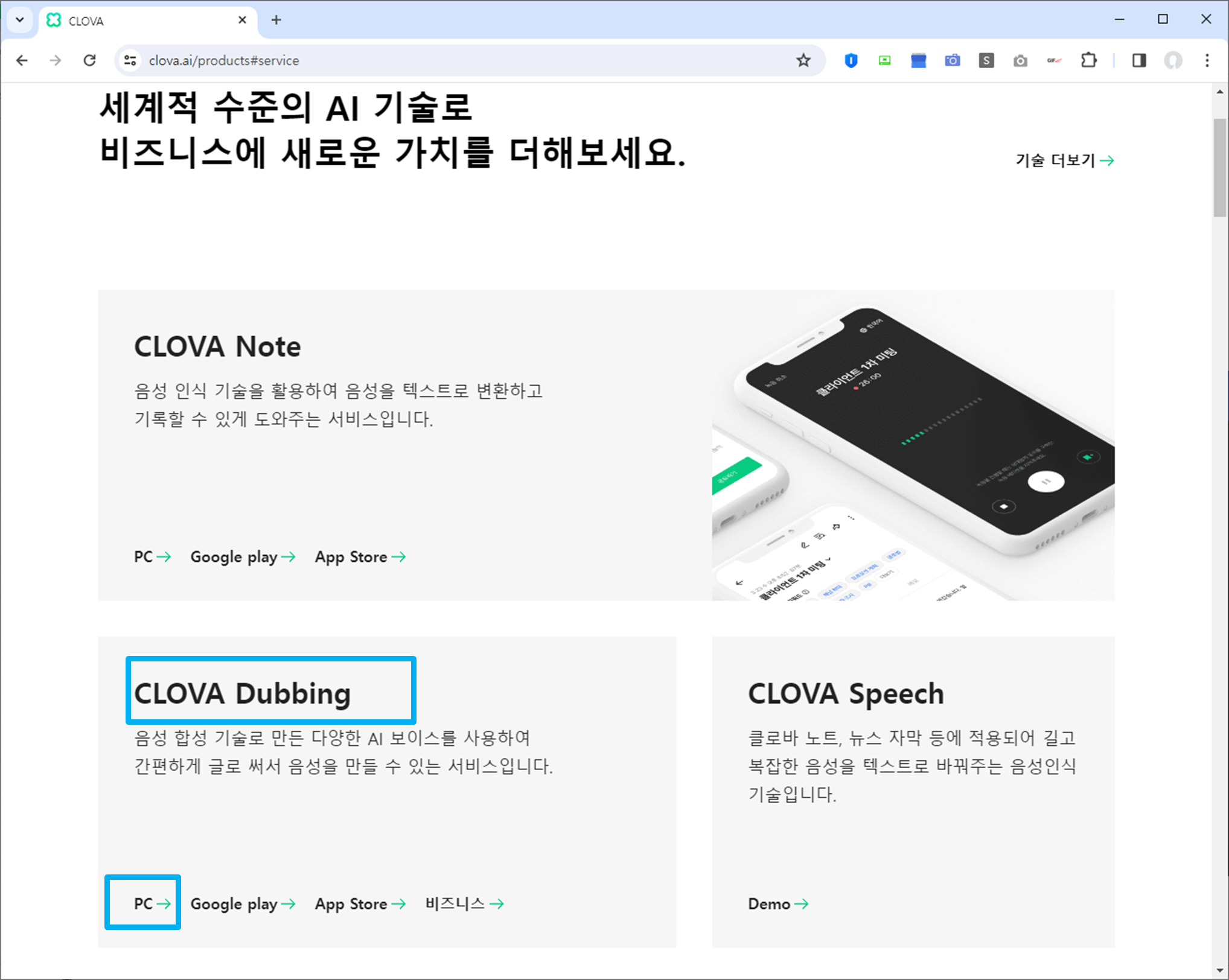The width and height of the screenshot is (1229, 980).
Task: Toggle the browser side panel
Action: (x=1138, y=60)
